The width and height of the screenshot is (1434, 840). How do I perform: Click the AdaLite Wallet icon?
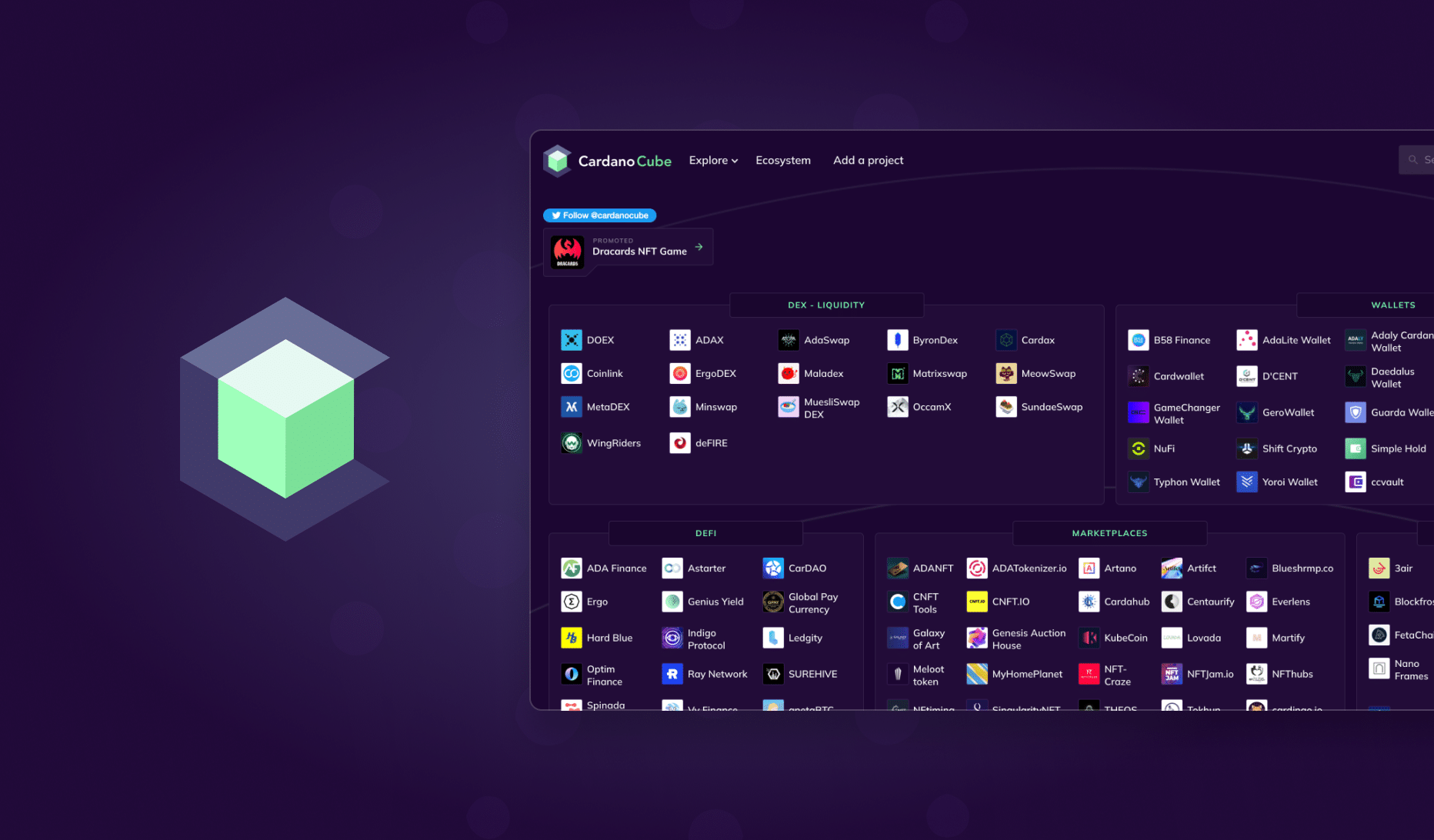click(1247, 340)
